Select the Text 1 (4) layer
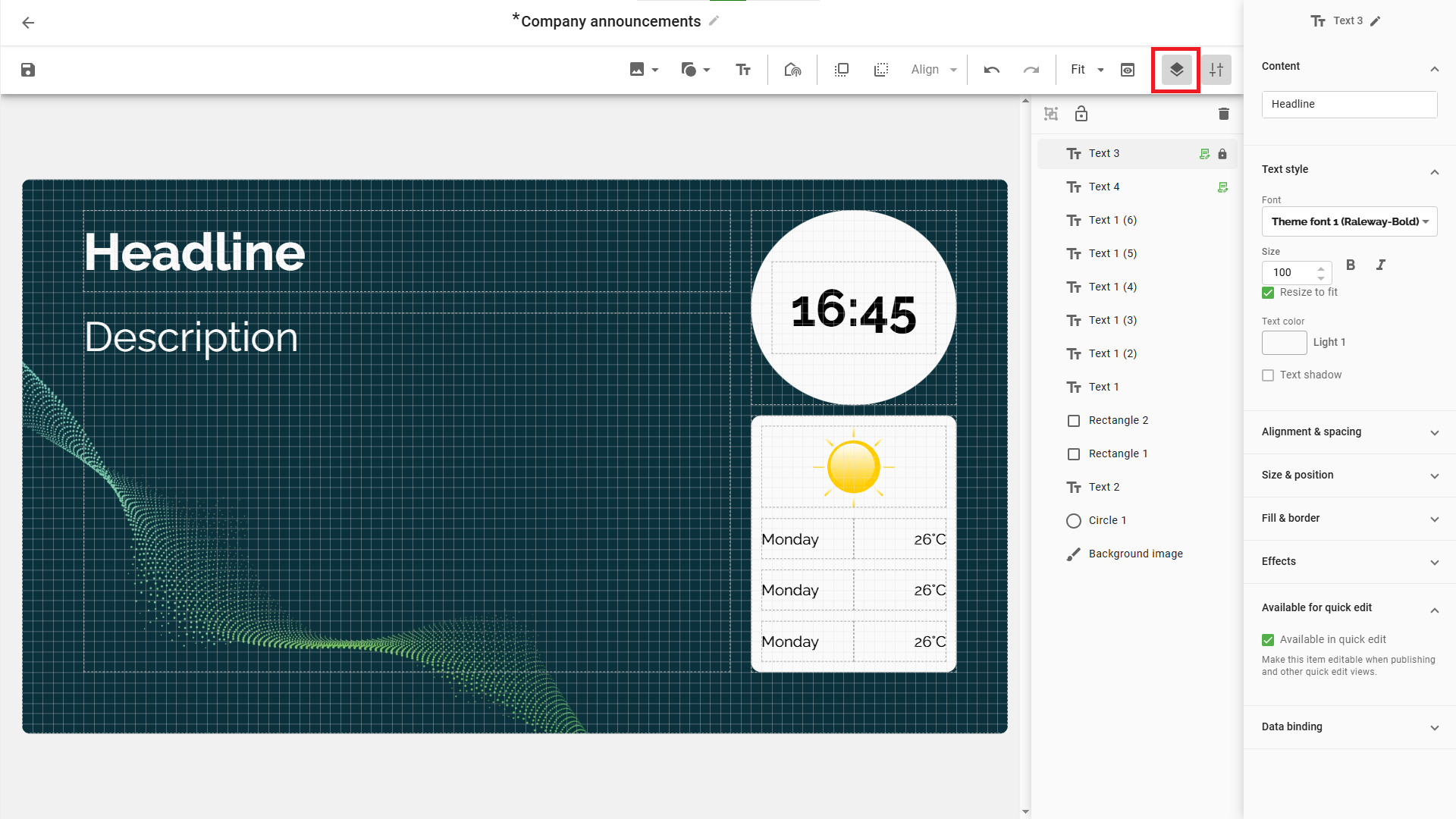 [x=1137, y=287]
